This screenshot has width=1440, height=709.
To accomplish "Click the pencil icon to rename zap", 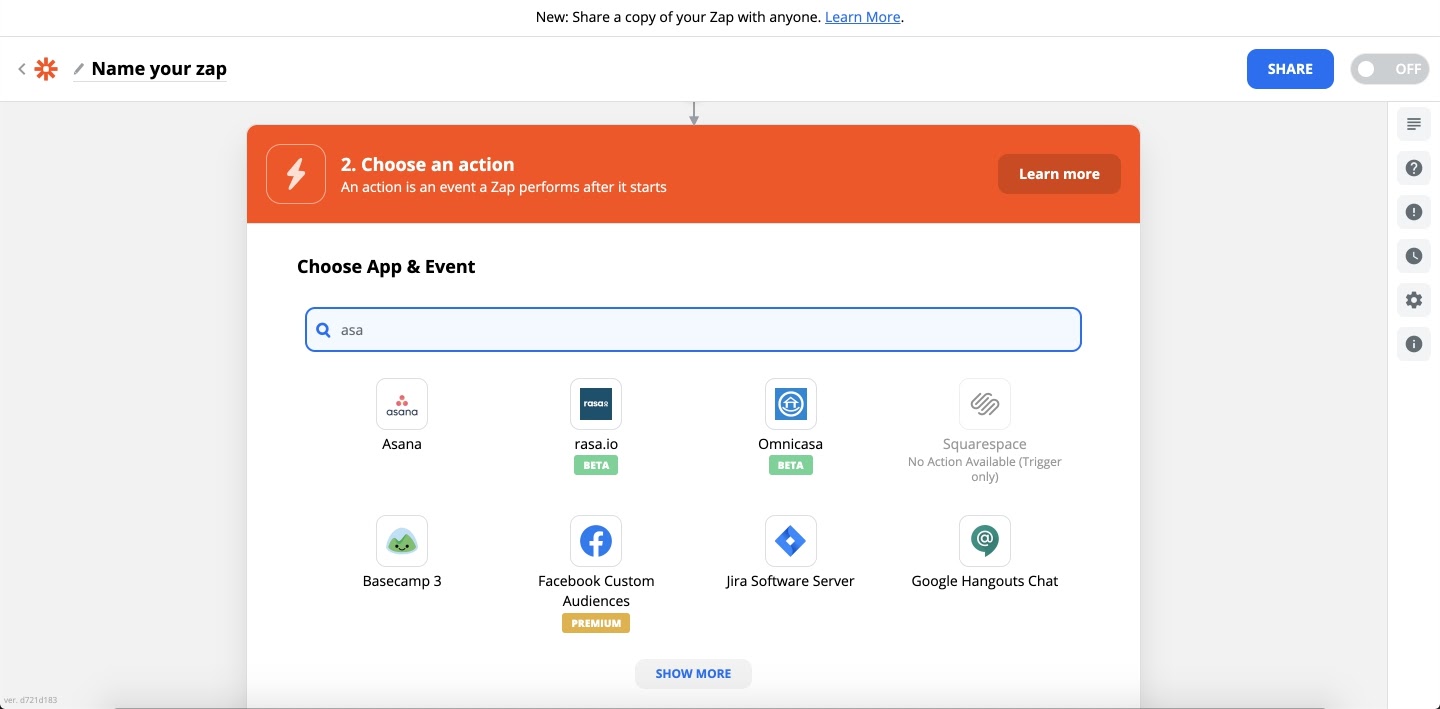I will (79, 69).
